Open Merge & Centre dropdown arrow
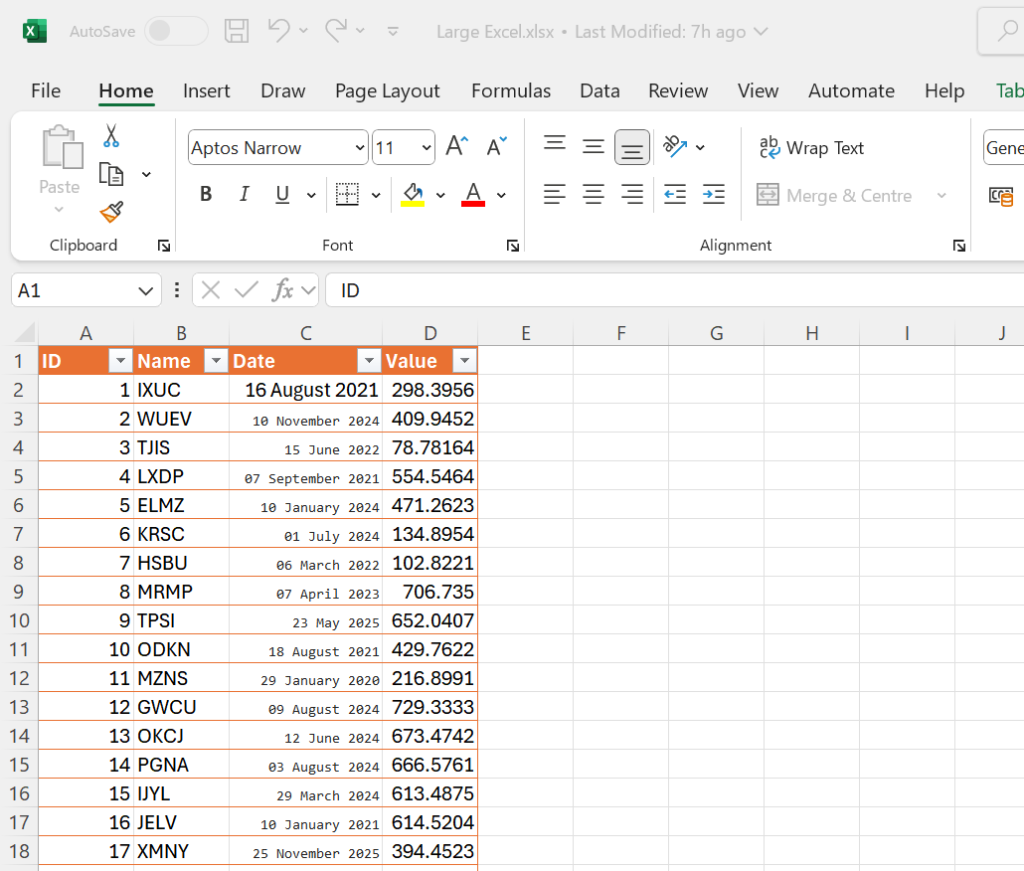 pos(942,195)
